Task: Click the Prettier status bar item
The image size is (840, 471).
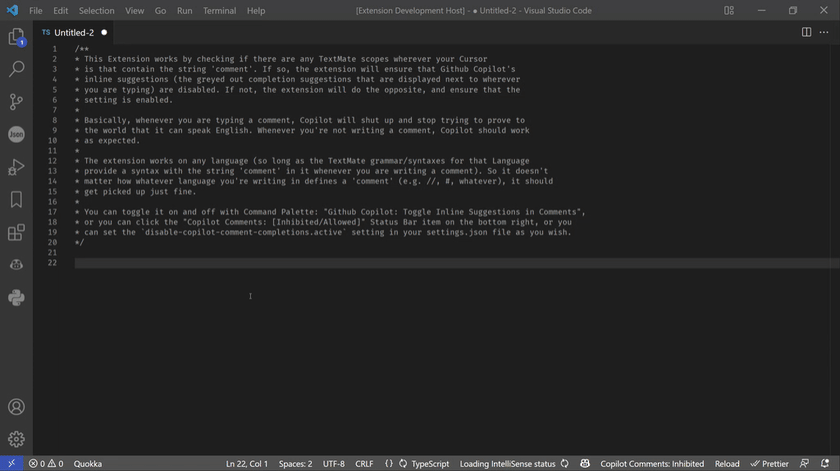Action: pyautogui.click(x=769, y=463)
